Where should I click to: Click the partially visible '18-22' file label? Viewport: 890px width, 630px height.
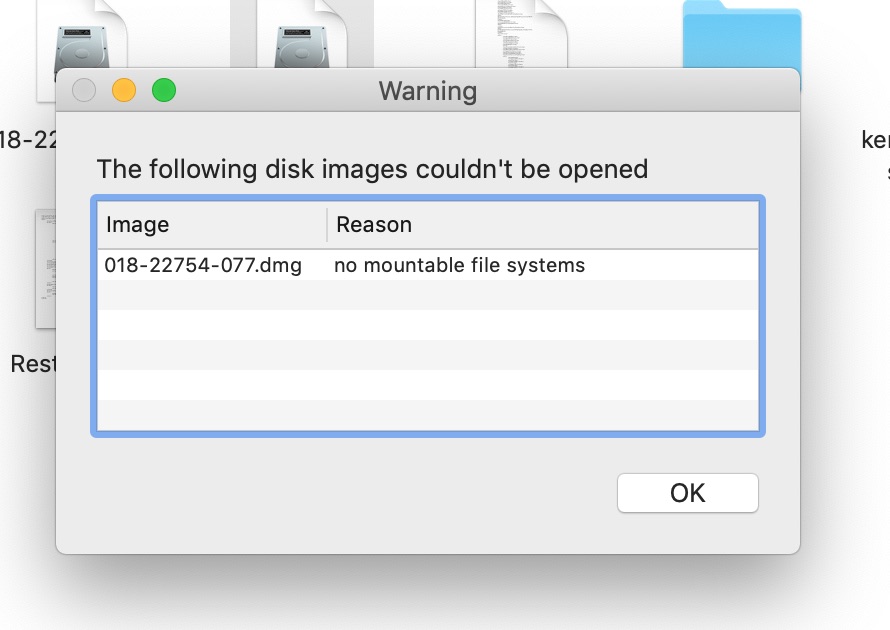click(28, 139)
